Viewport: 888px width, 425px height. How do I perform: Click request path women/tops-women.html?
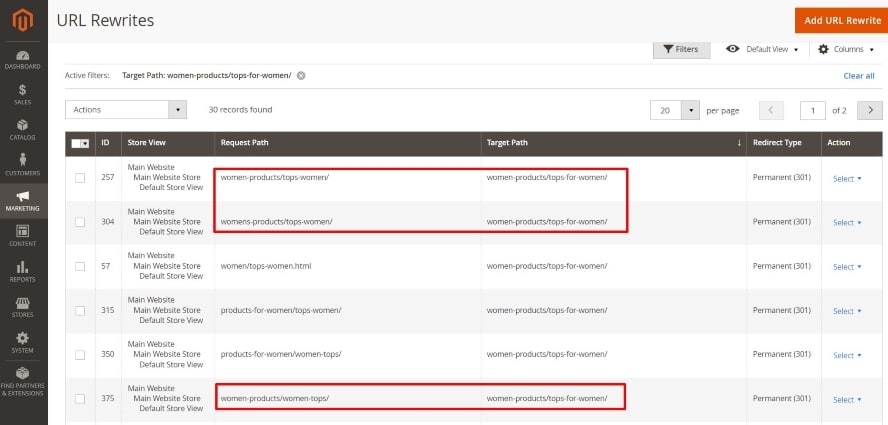tap(266, 266)
